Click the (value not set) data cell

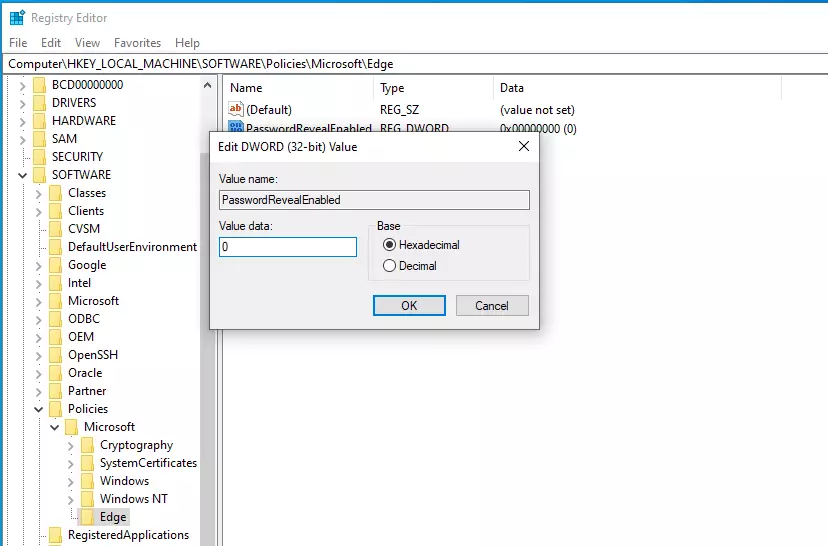(x=537, y=109)
